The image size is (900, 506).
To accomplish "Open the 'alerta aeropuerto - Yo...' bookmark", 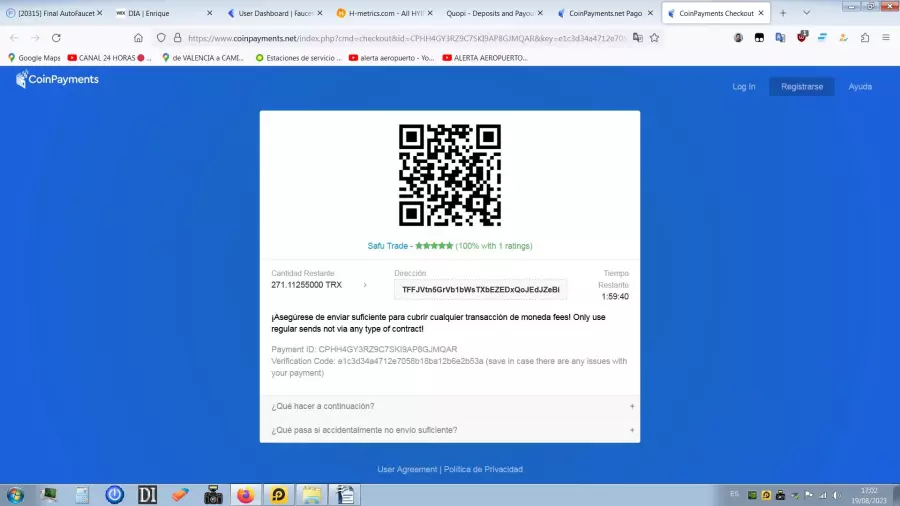I will 391,58.
